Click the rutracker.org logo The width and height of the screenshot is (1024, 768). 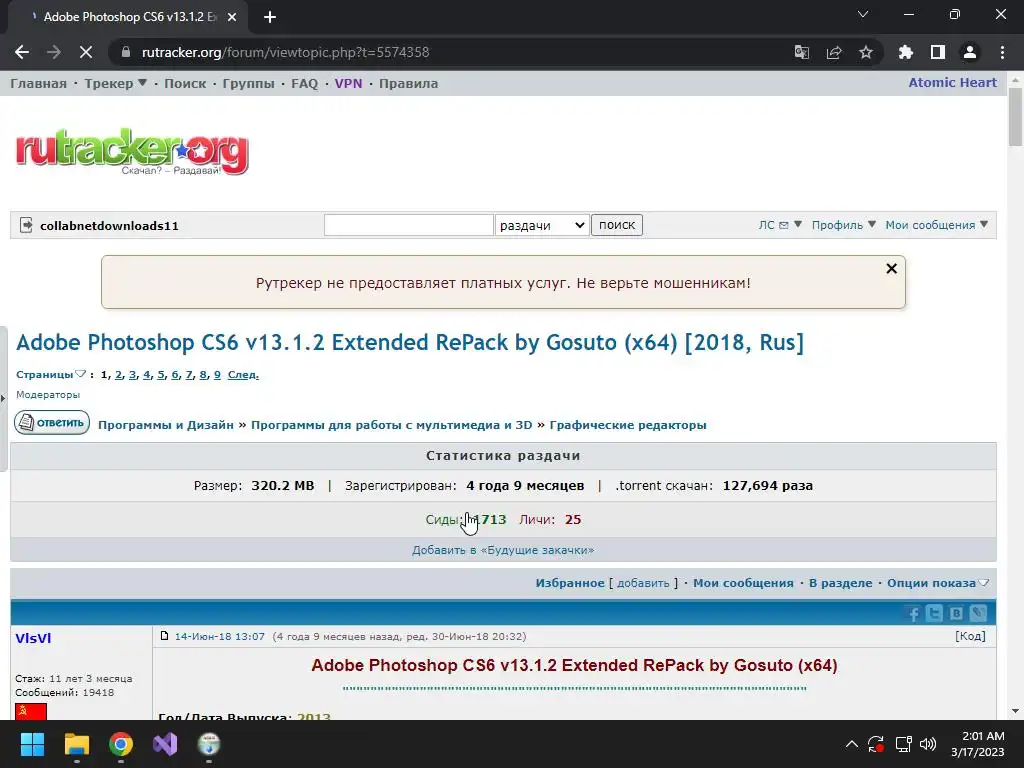coord(132,152)
